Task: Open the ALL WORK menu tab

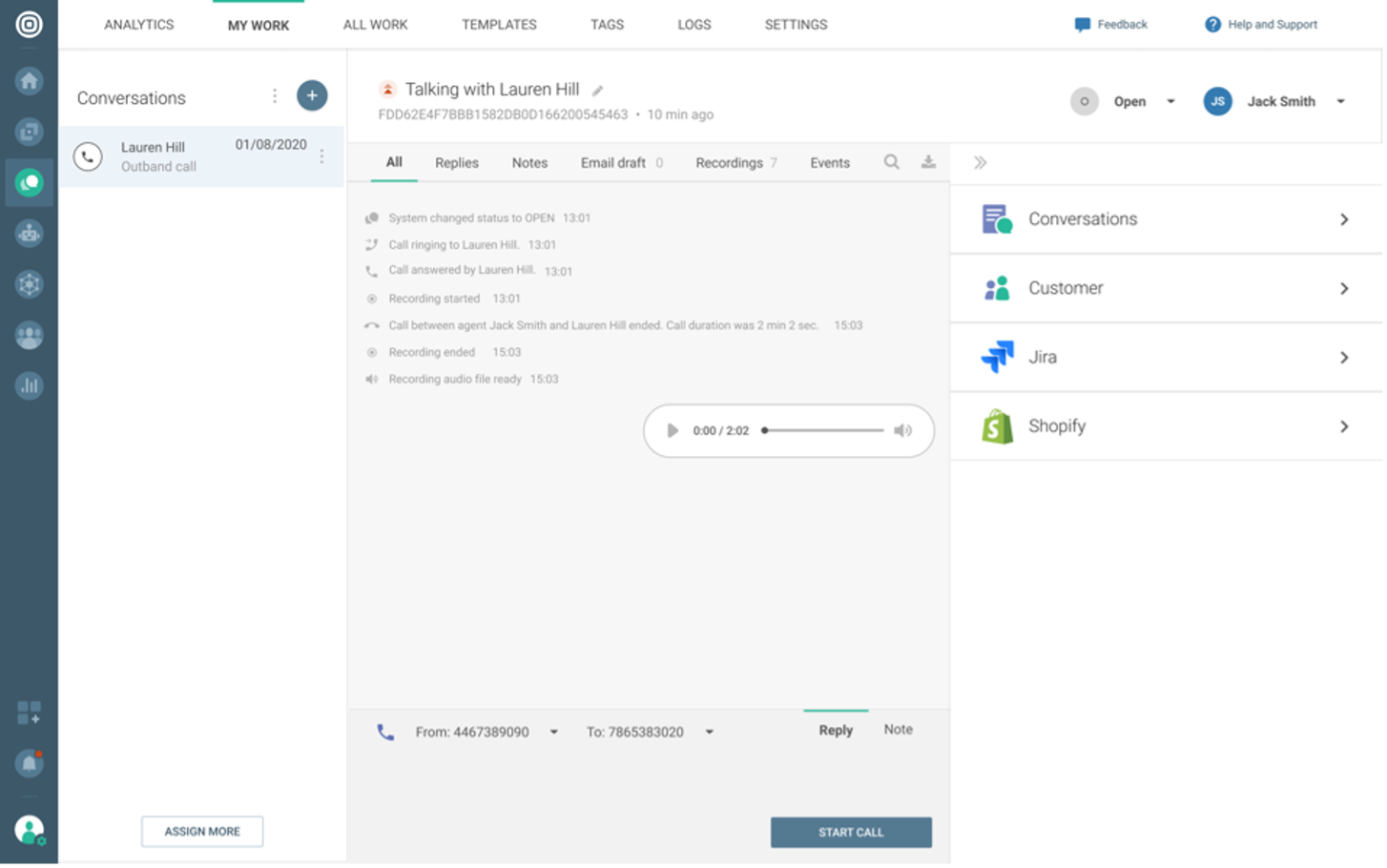Action: (375, 25)
